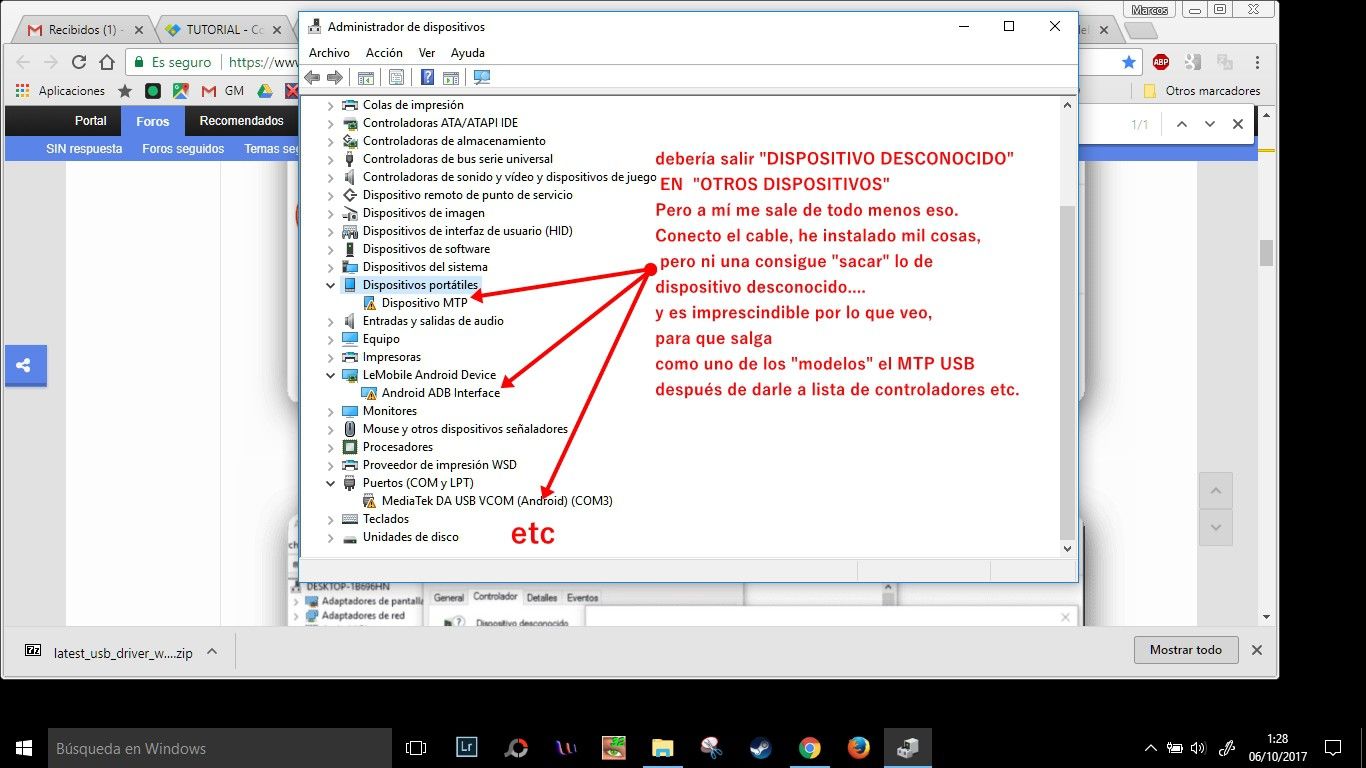Collapse the Puertos (COM y LPT) node

[x=331, y=483]
